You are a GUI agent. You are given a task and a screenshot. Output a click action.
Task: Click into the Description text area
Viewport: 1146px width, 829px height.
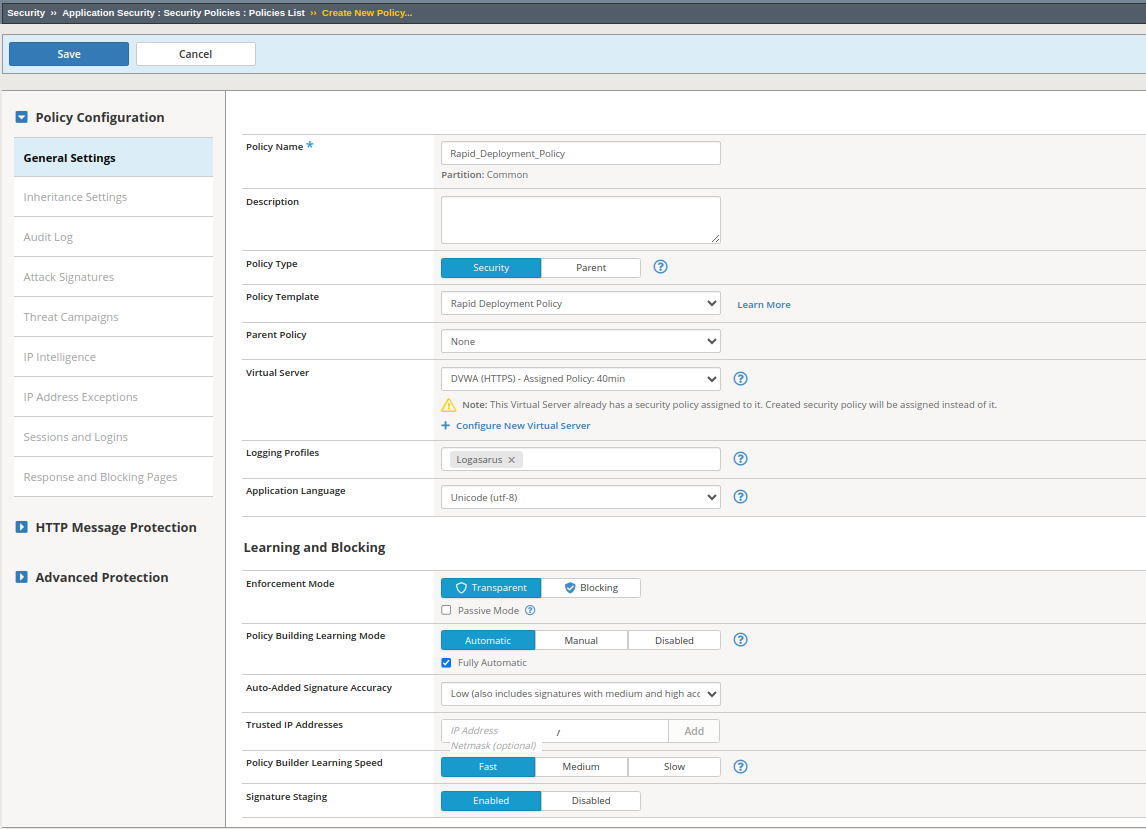point(580,219)
